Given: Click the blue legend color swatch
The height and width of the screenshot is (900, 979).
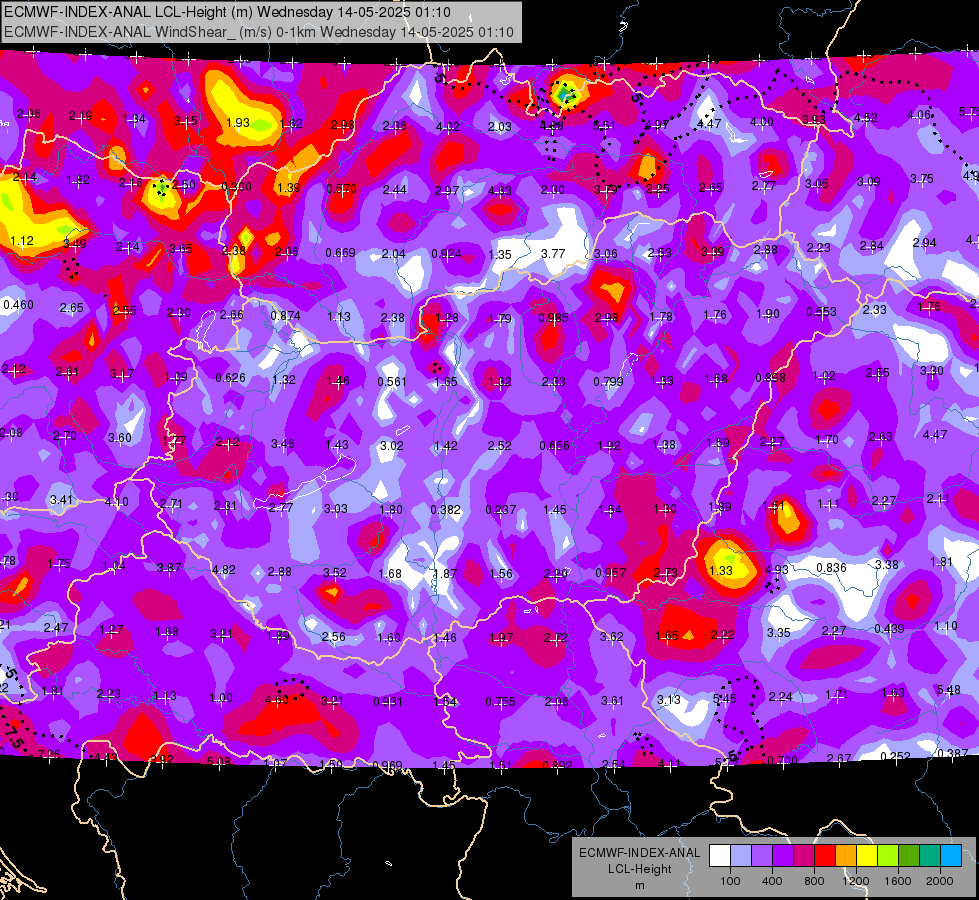Looking at the screenshot, I should pyautogui.click(x=951, y=855).
